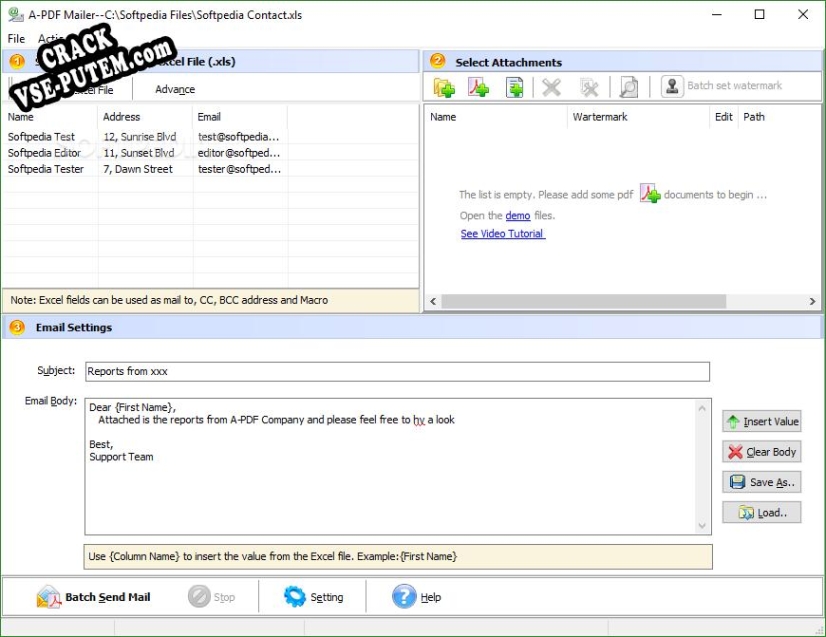The image size is (826, 637).
Task: Switch to the Advance tab
Action: [173, 88]
